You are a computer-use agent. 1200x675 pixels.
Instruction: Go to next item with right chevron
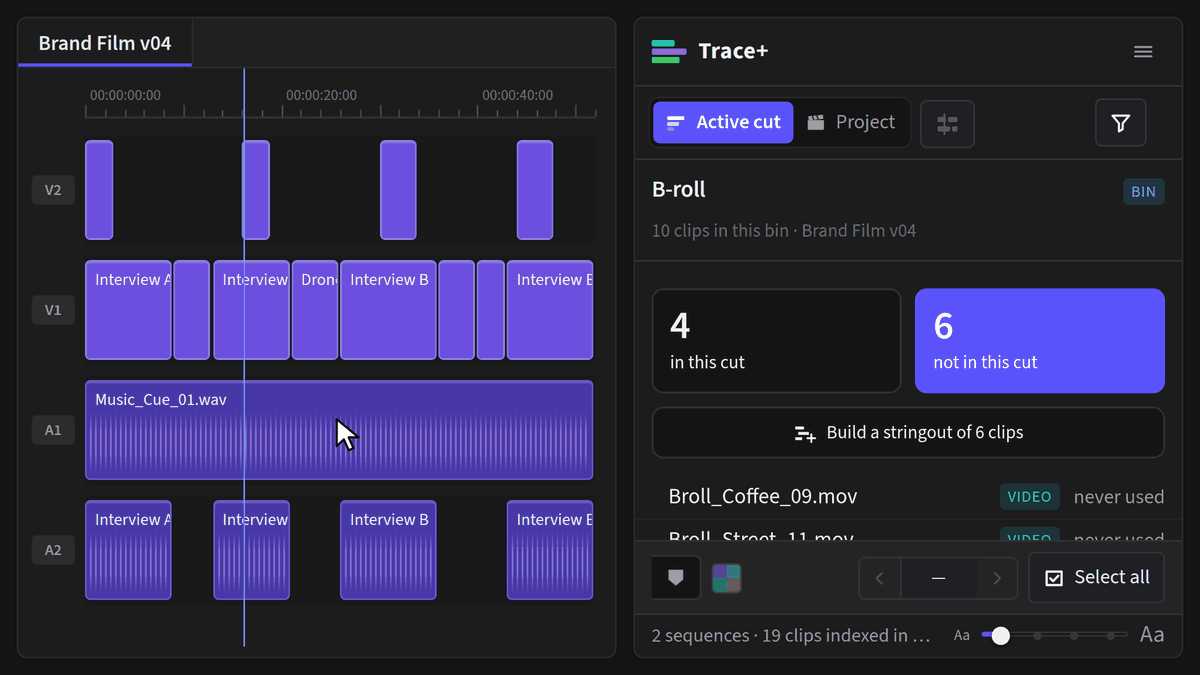997,578
